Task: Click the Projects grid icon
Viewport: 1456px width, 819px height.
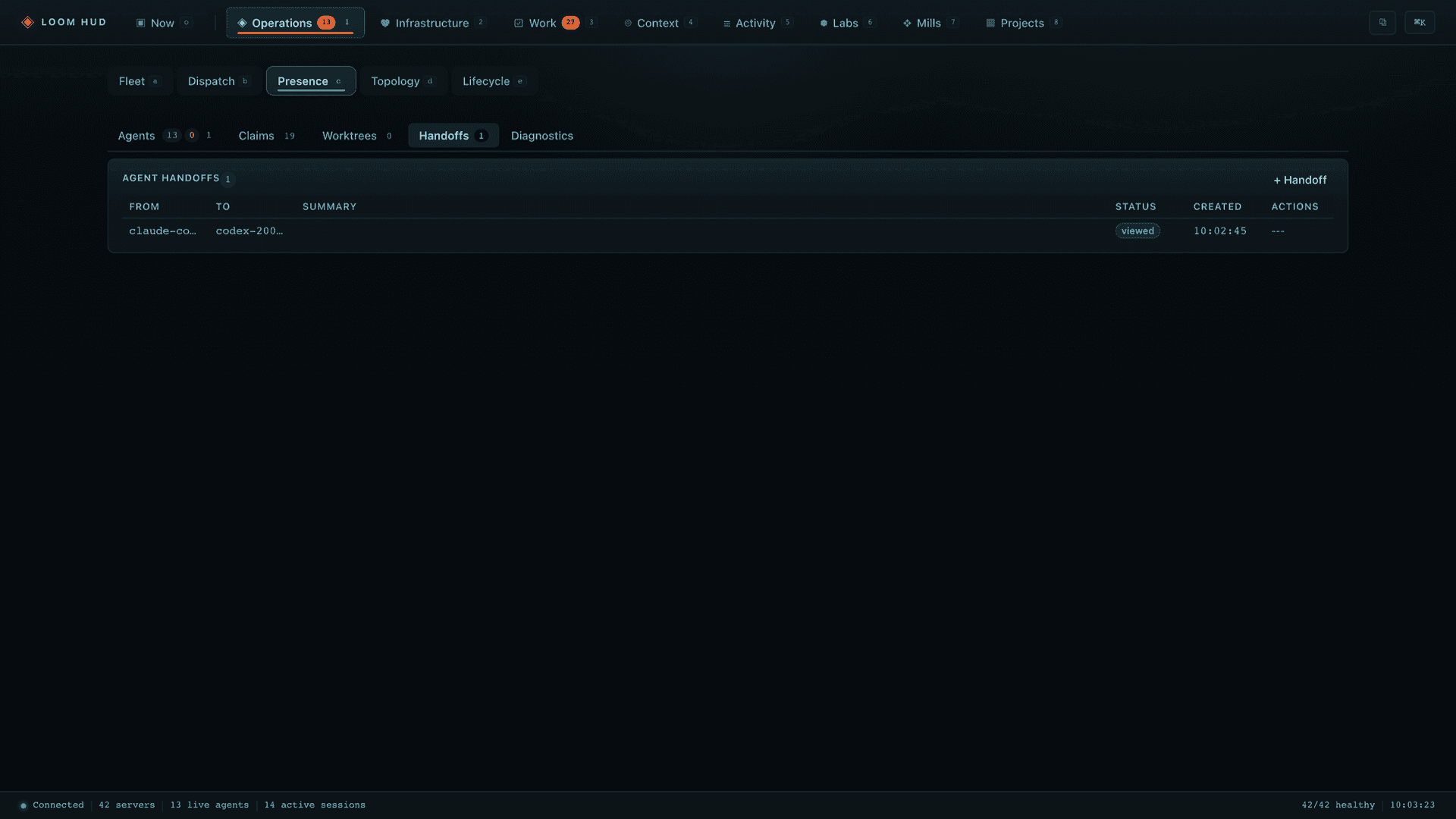Action: pyautogui.click(x=990, y=24)
